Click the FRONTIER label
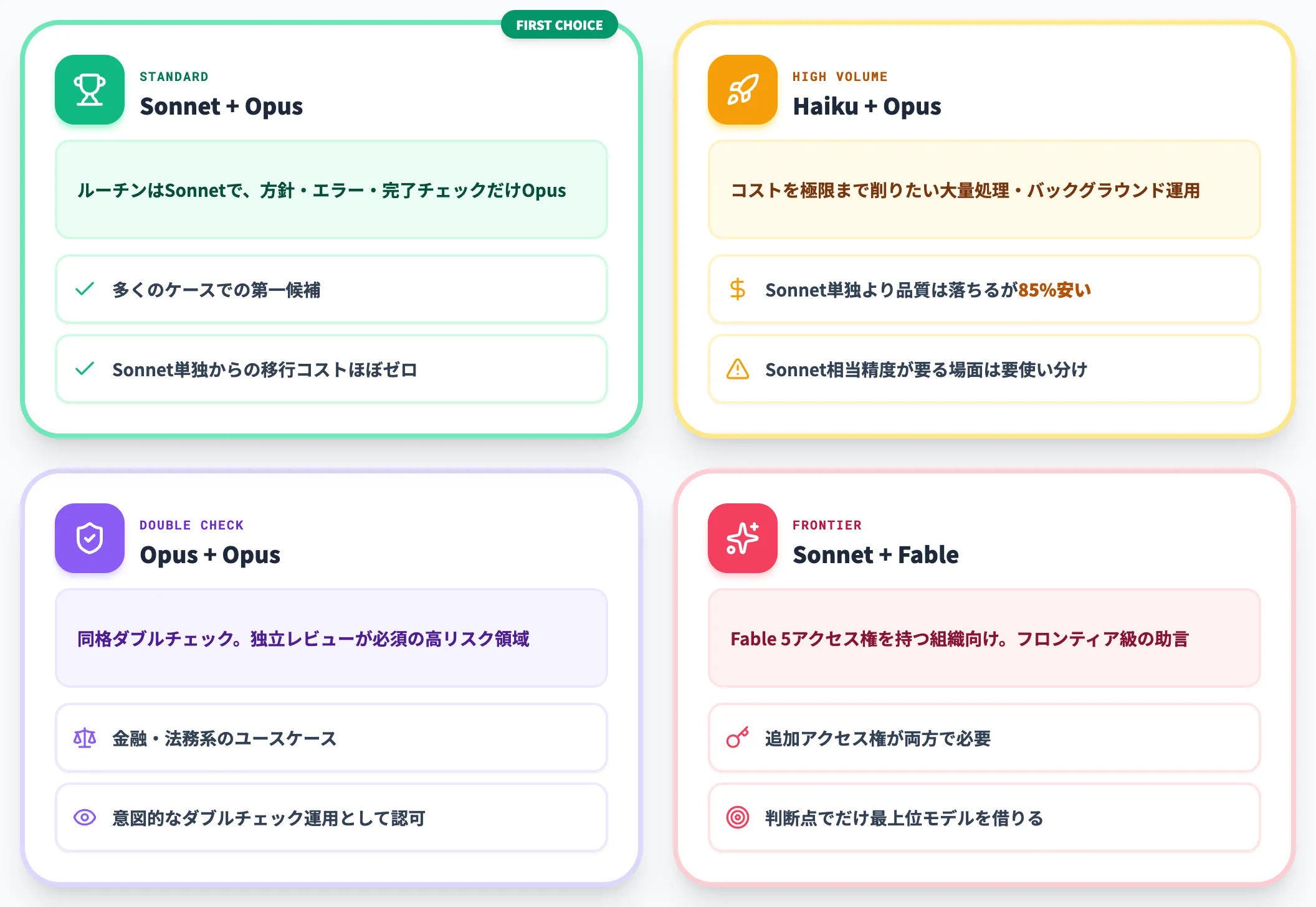Viewport: 1316px width, 907px height. (827, 525)
